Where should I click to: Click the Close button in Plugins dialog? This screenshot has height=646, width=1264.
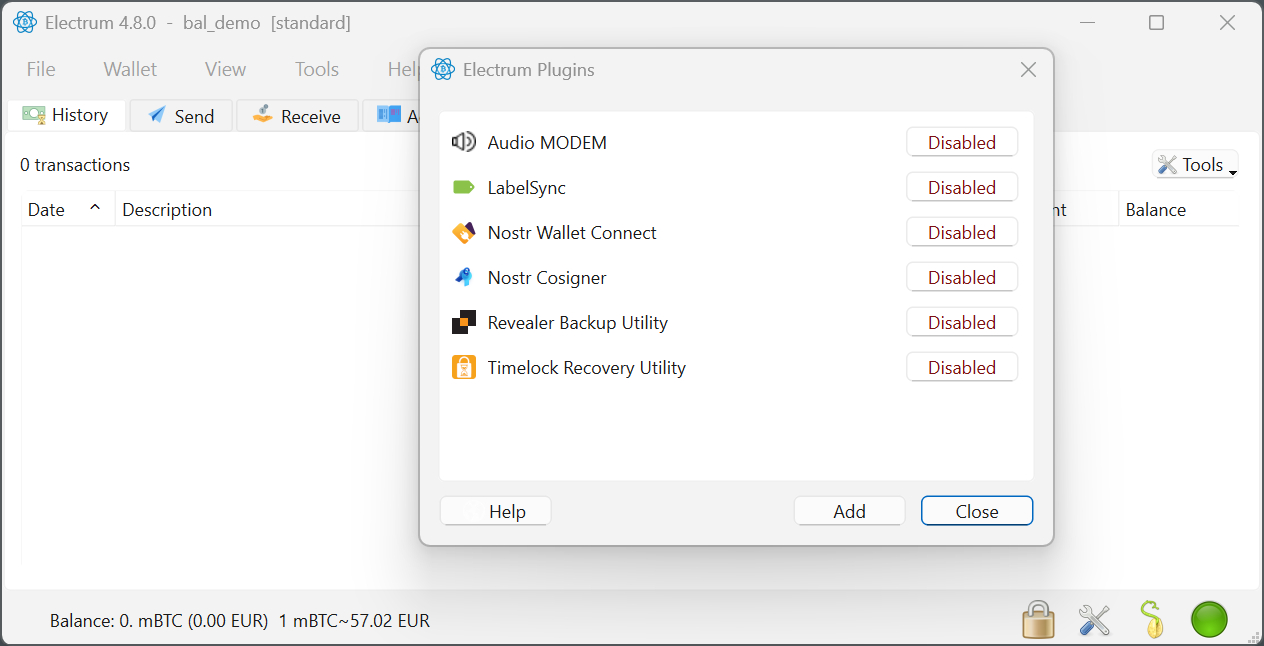coord(977,511)
